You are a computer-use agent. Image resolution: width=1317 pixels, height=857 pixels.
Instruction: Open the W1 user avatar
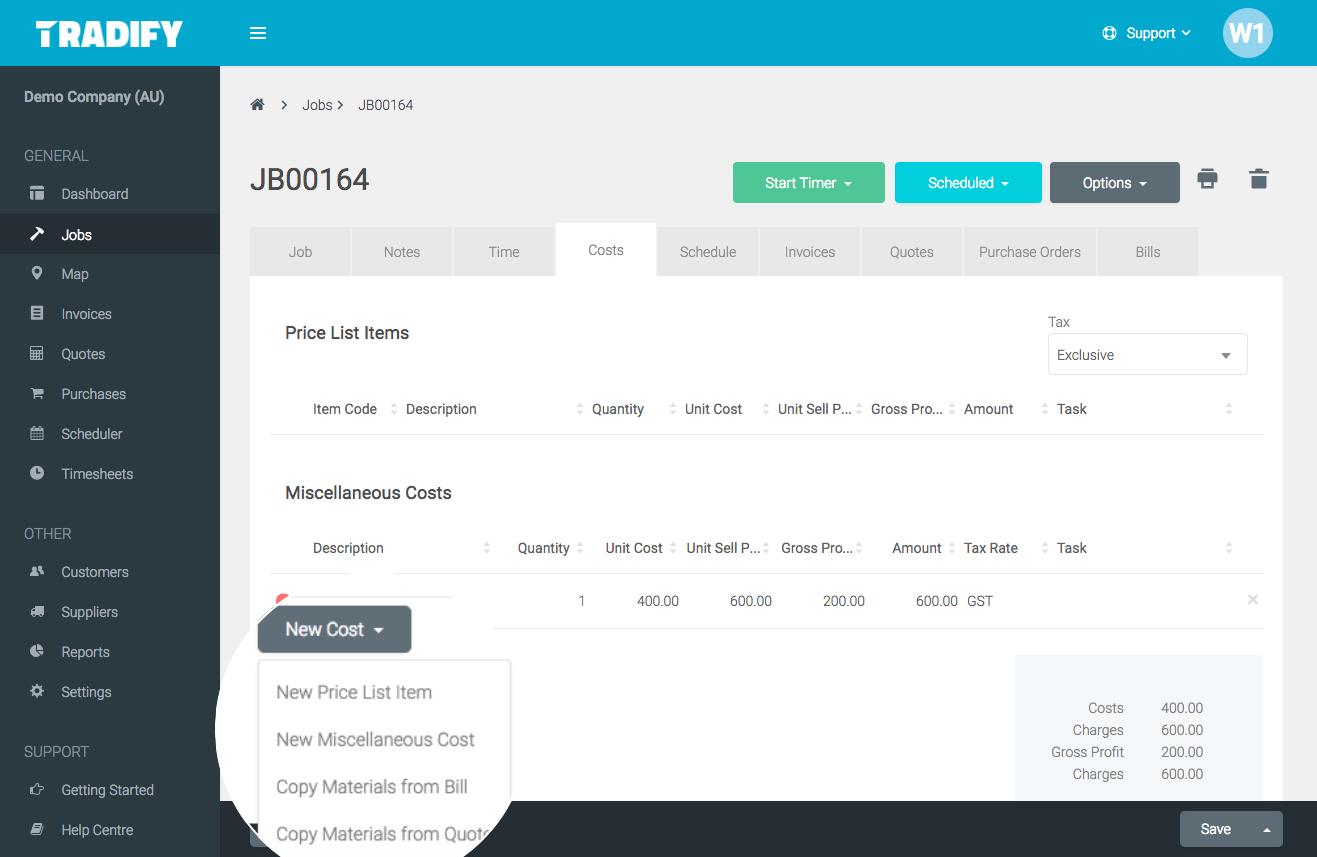point(1247,33)
